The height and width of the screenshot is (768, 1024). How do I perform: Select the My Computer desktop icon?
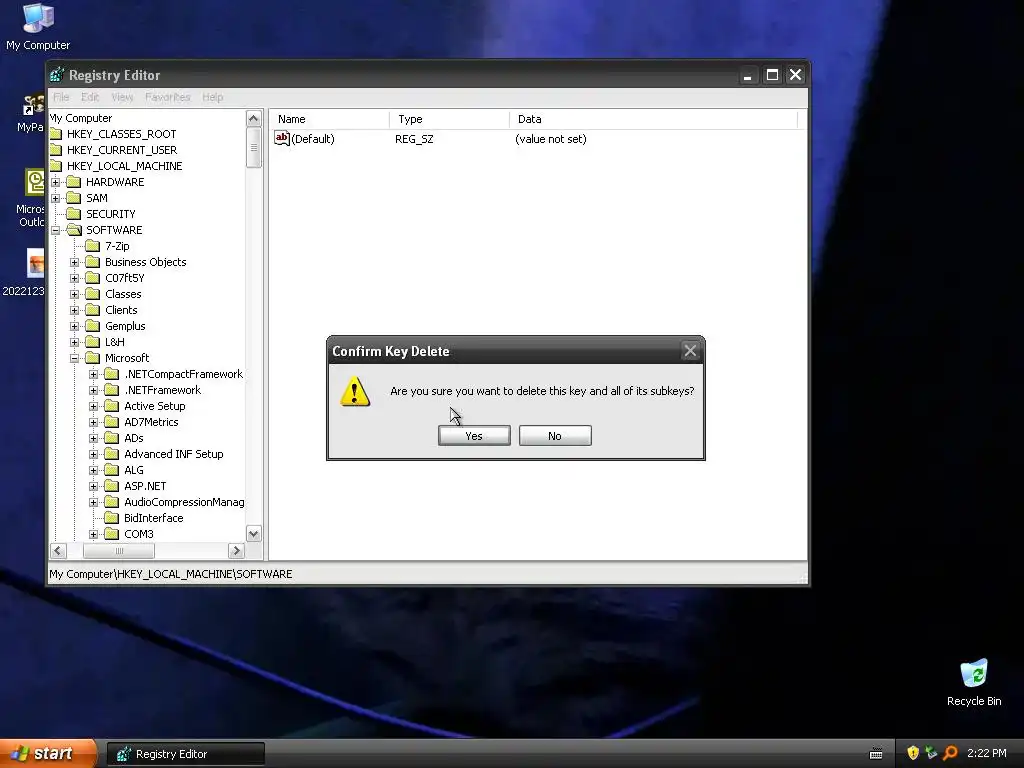pos(38,27)
